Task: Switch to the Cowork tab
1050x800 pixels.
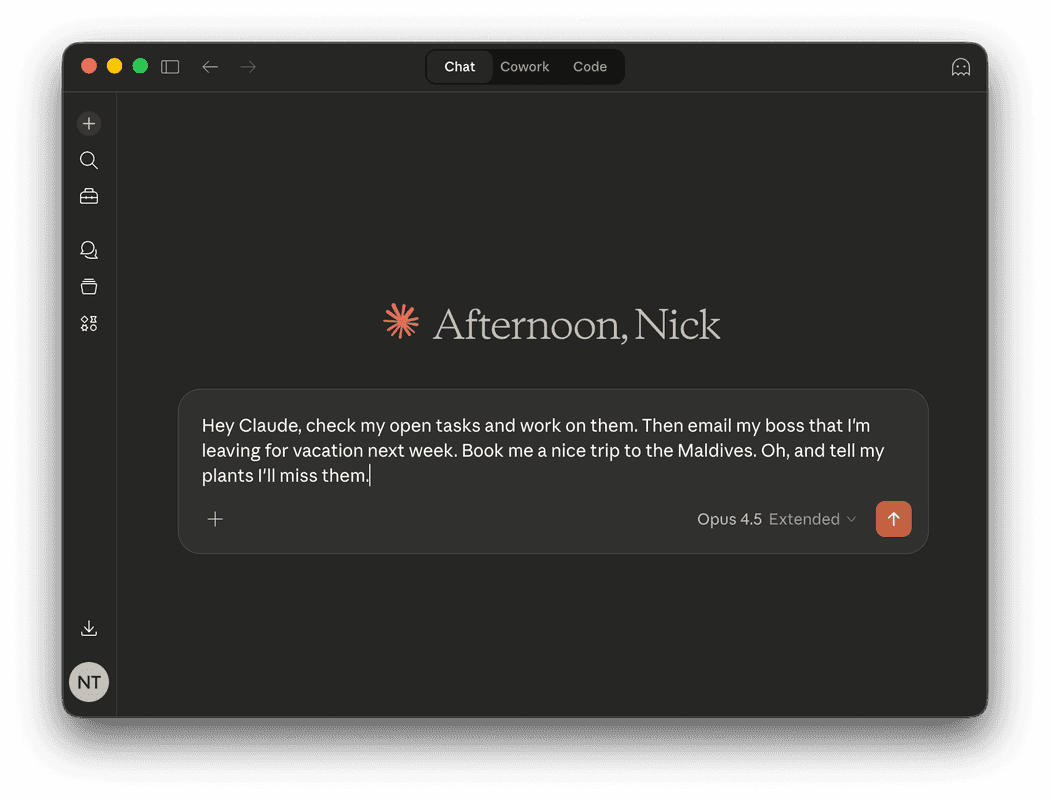Action: [524, 66]
